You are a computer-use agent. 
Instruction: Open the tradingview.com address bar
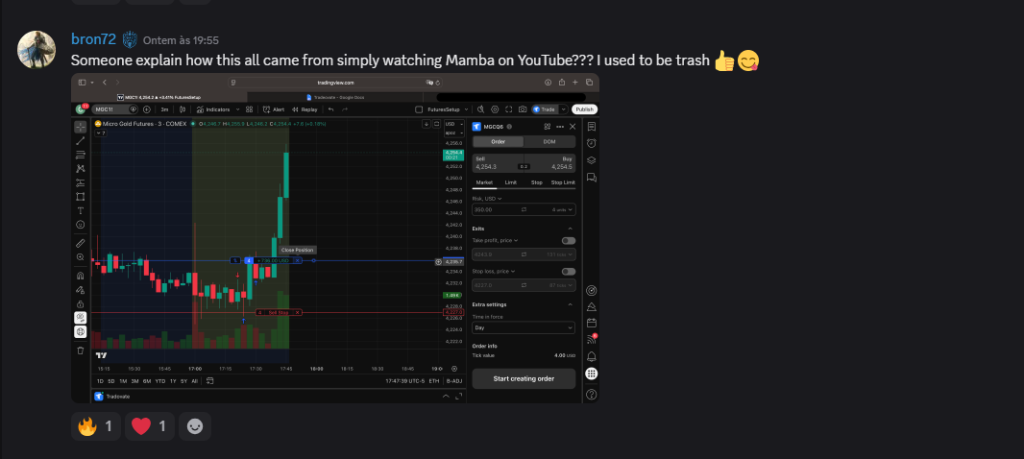click(335, 82)
